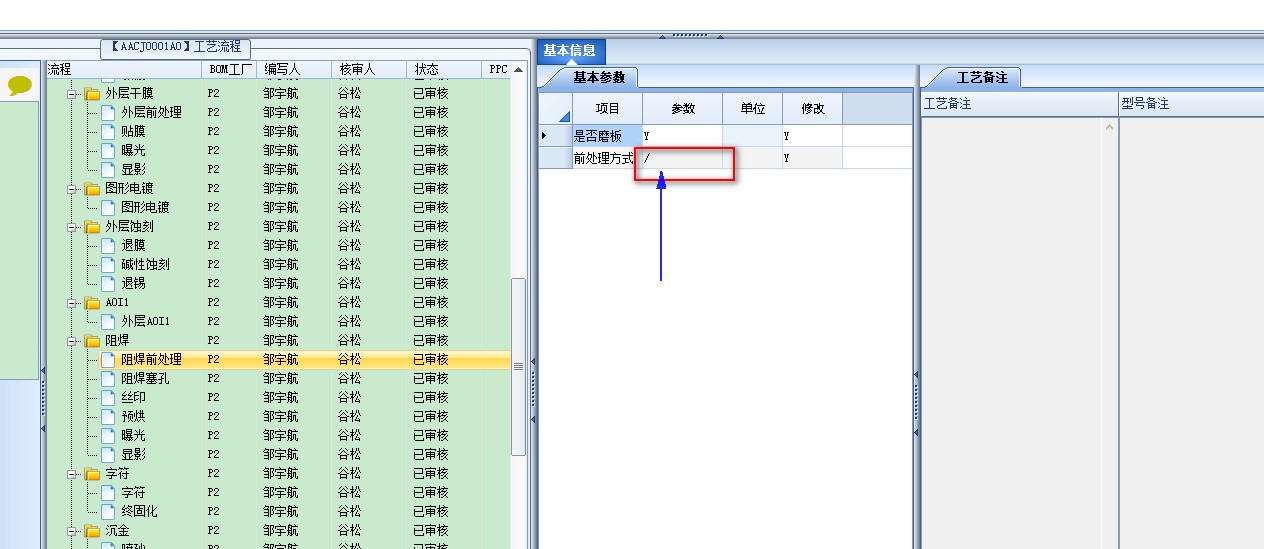
Task: Collapse the 图形电镀 tree node
Action: (72, 188)
